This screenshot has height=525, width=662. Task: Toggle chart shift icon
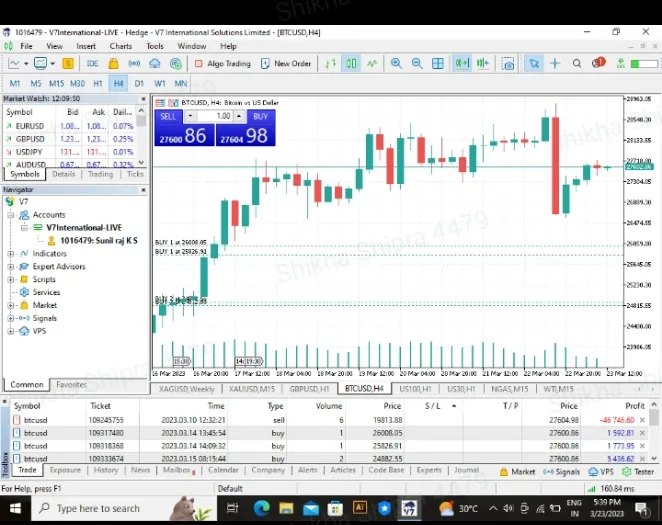(483, 64)
